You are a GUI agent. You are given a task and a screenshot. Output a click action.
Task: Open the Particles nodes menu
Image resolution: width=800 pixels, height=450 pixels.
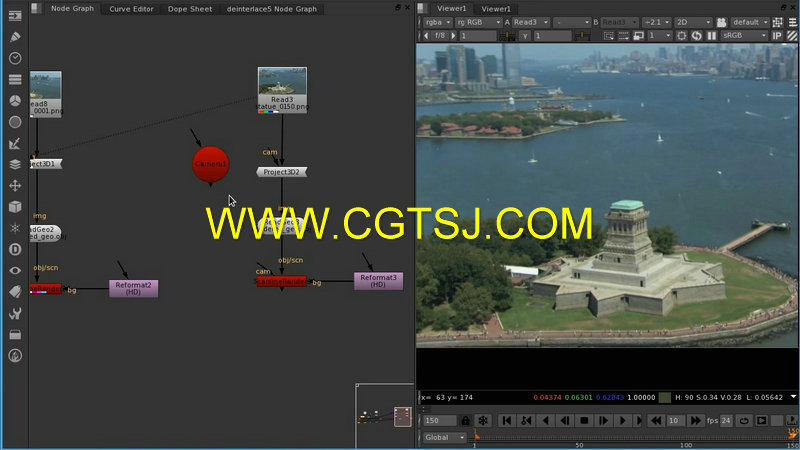pyautogui.click(x=15, y=228)
